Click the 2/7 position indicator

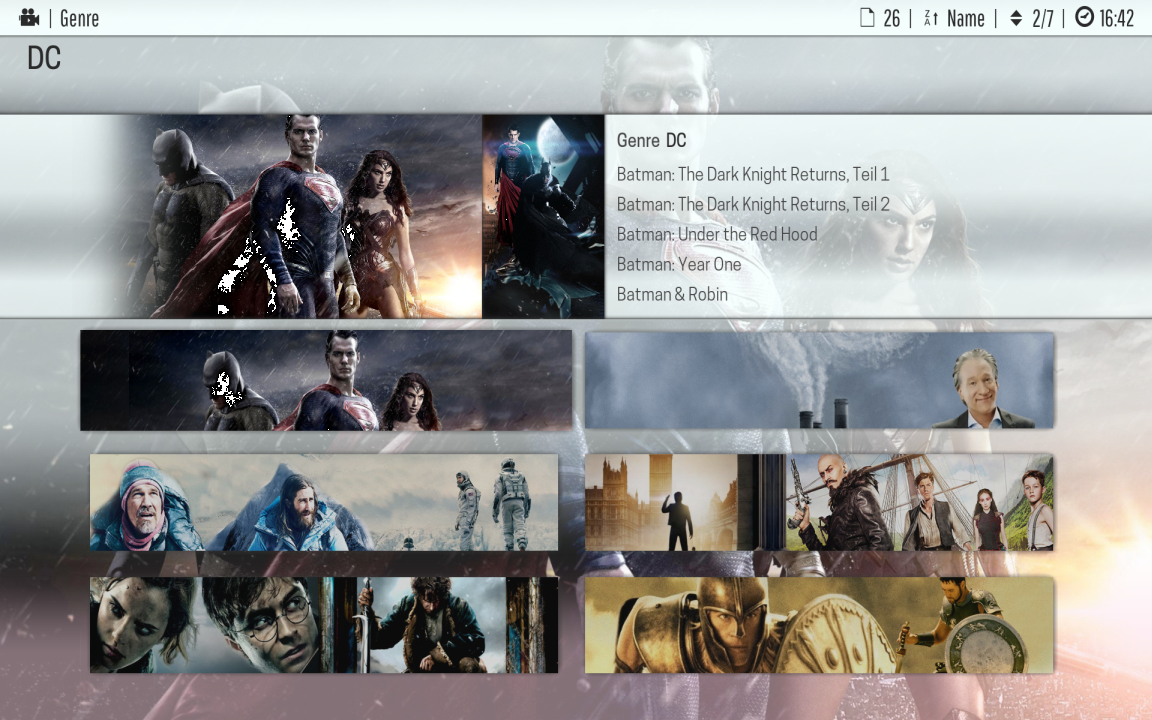pos(1043,18)
